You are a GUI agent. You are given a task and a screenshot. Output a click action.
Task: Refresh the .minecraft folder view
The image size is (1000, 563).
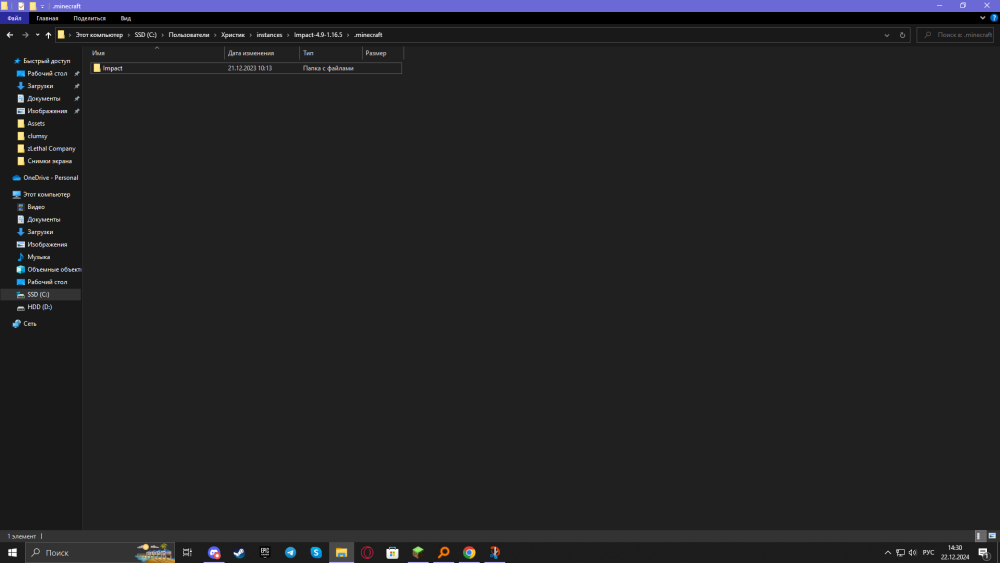902,35
